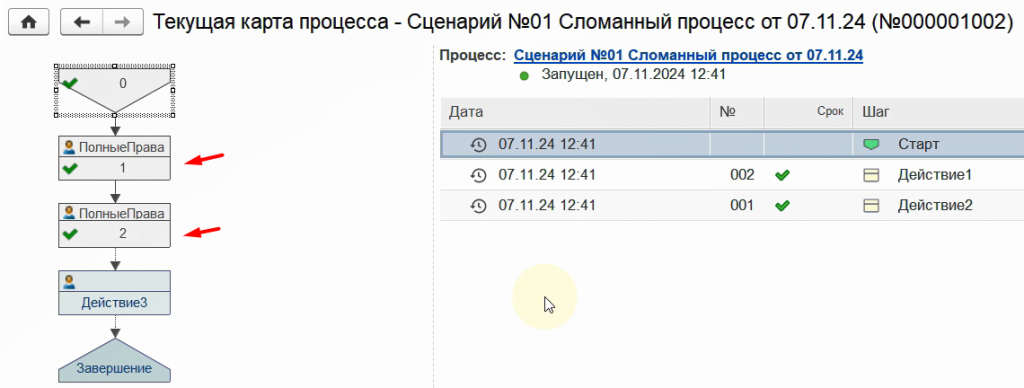
Task: Sort by the Шаг column header
Action: (938, 112)
